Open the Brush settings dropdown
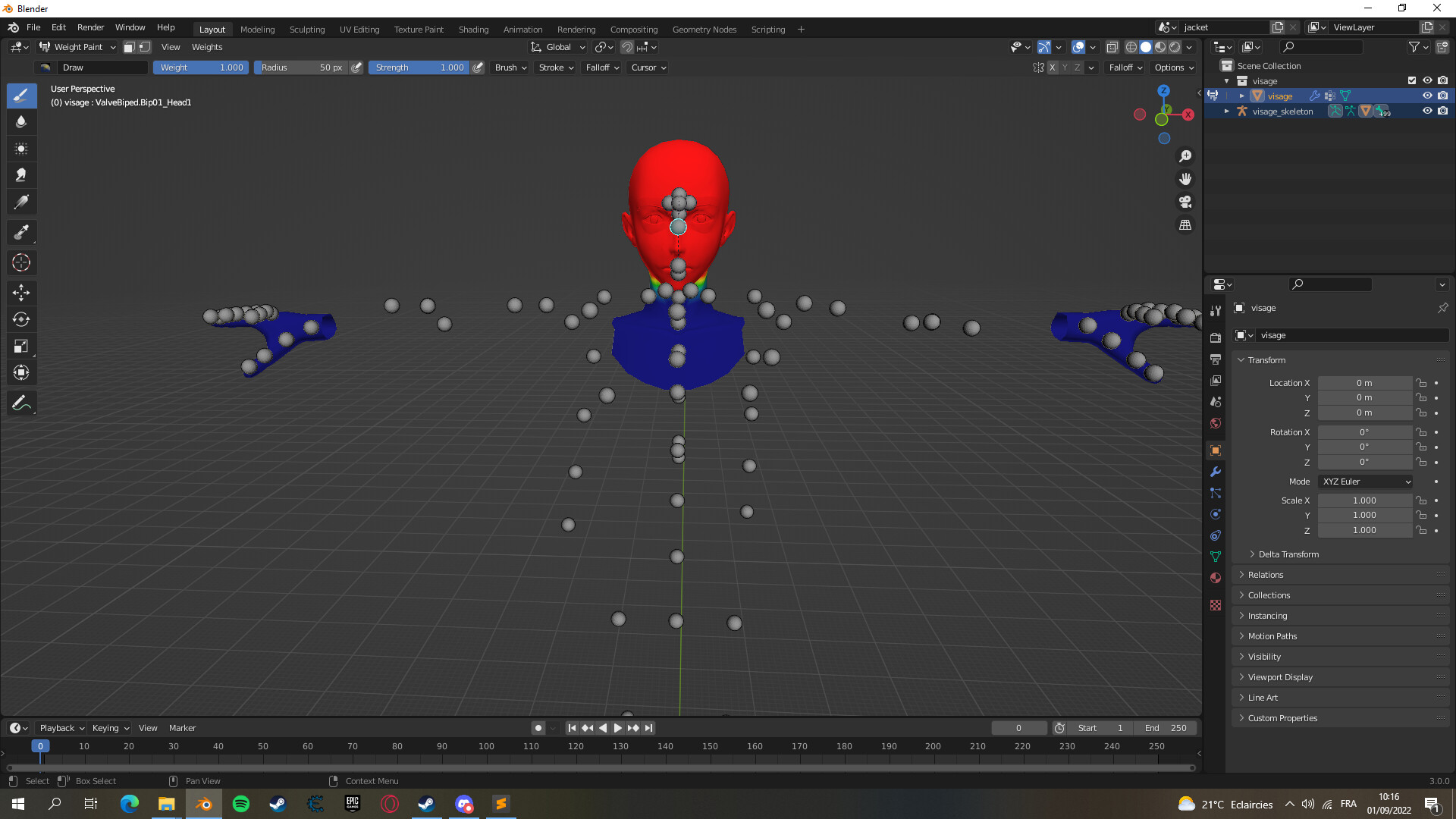This screenshot has height=819, width=1456. pyautogui.click(x=510, y=67)
